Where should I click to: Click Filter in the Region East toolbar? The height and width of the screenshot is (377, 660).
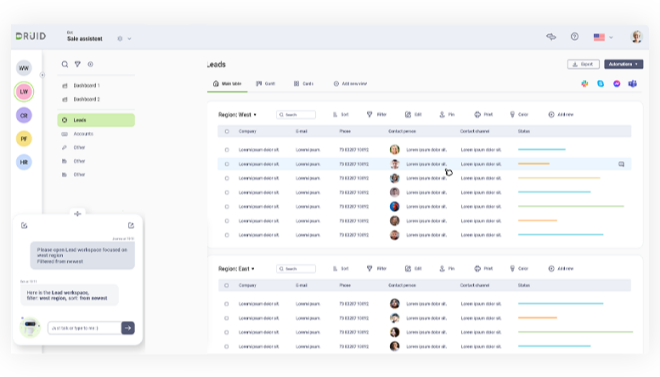click(x=376, y=268)
